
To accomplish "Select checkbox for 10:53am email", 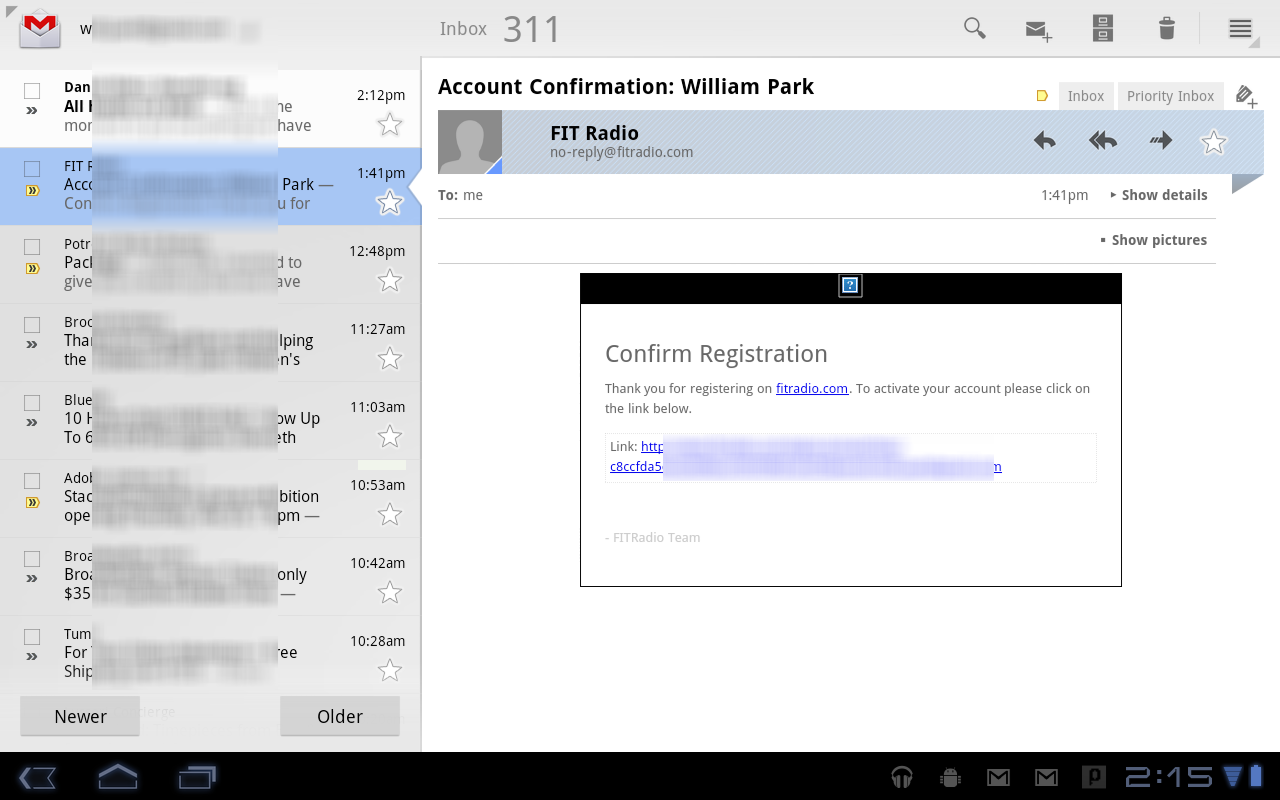I will (32, 480).
